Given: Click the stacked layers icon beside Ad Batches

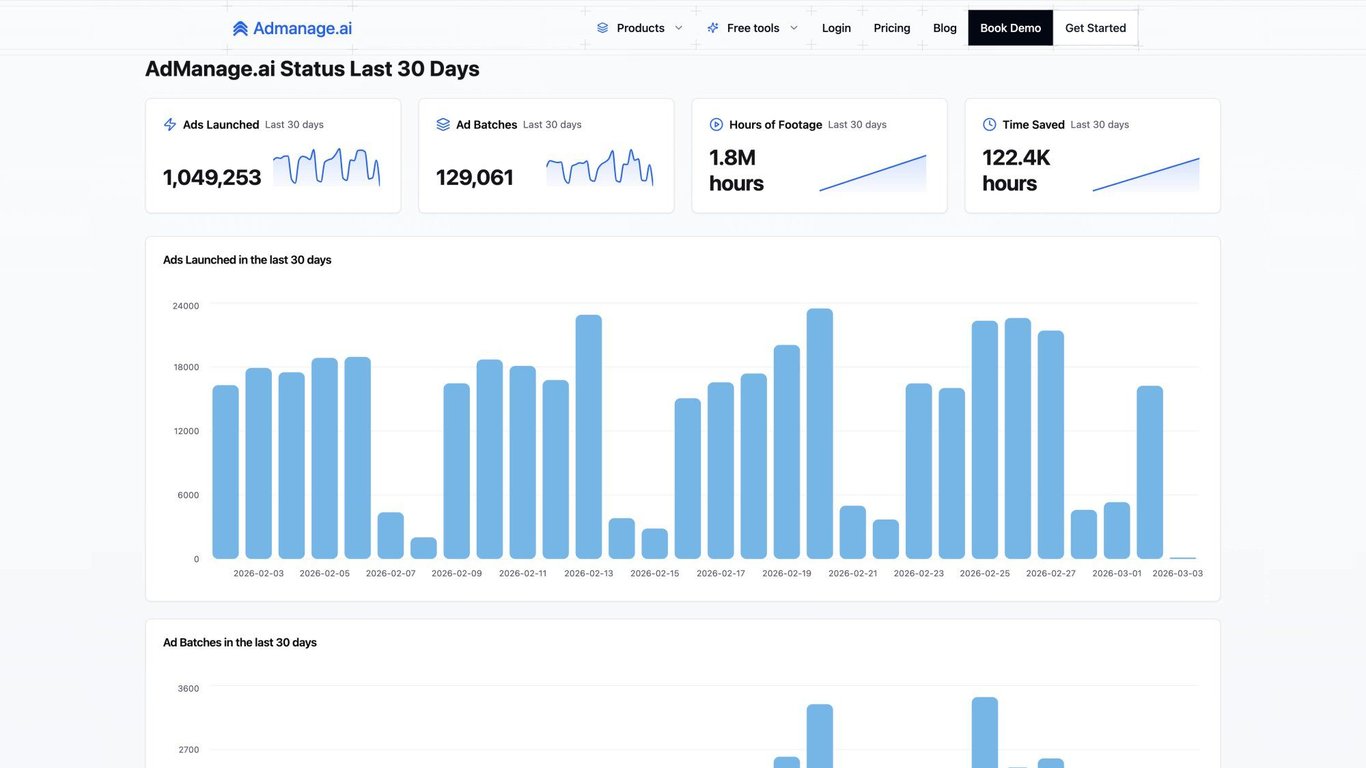Looking at the screenshot, I should tap(443, 125).
